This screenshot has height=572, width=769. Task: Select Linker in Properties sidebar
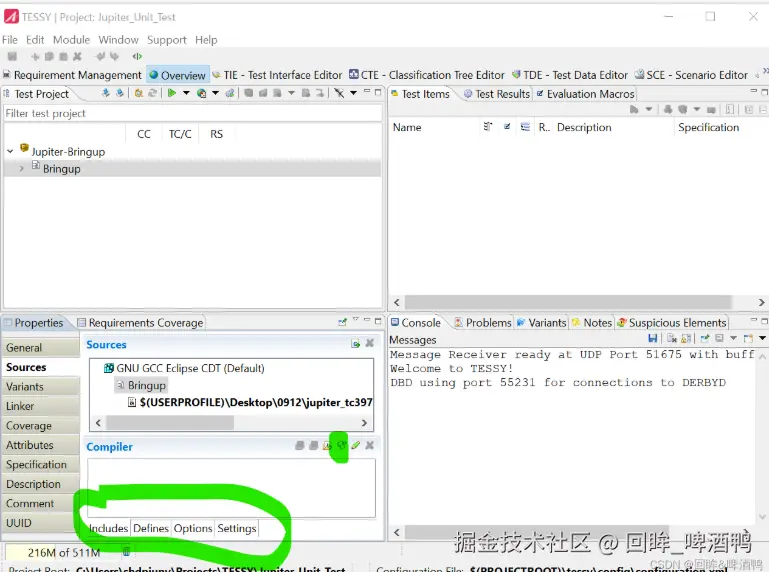(41, 406)
